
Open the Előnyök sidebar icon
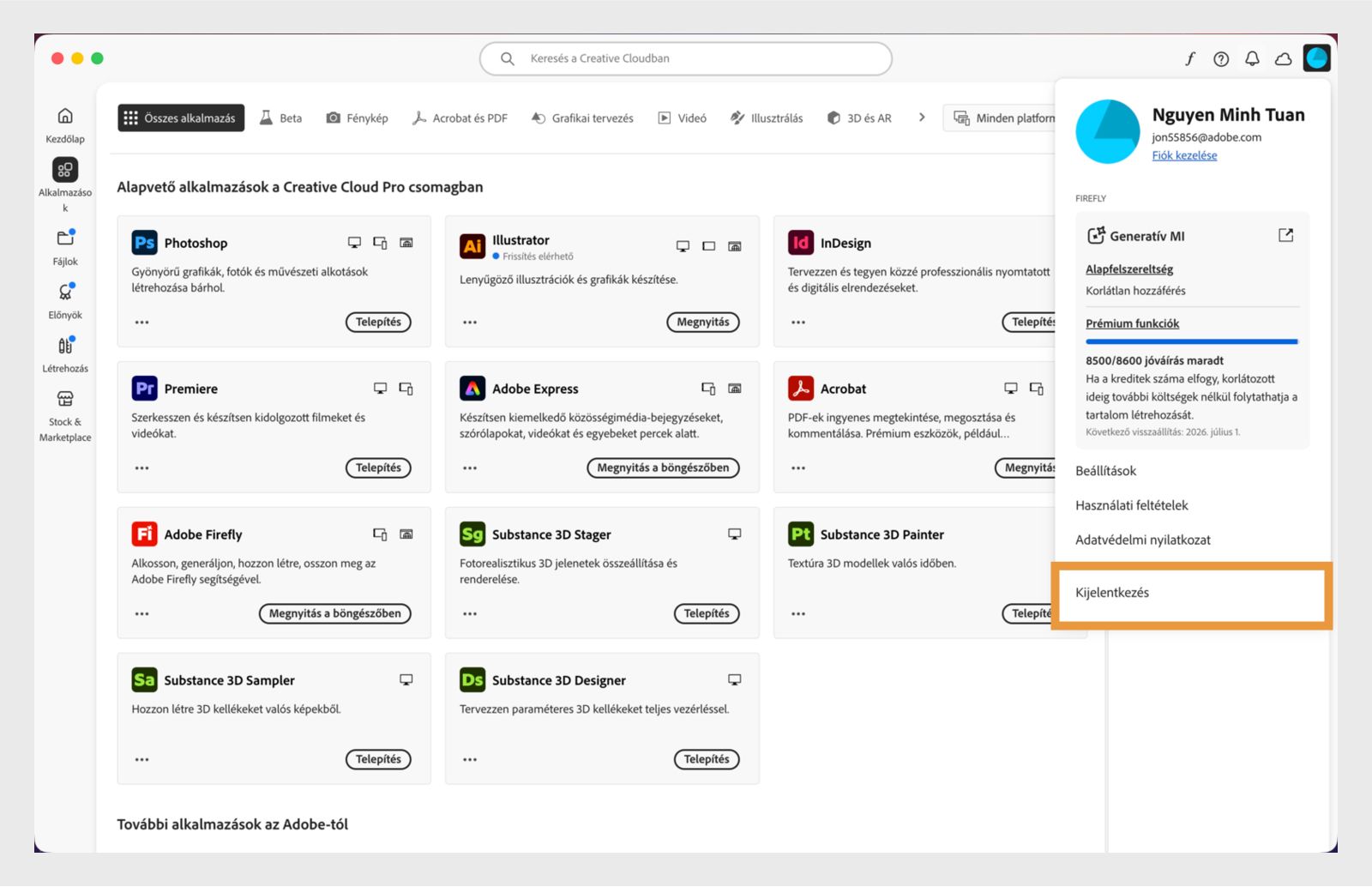coord(65,293)
